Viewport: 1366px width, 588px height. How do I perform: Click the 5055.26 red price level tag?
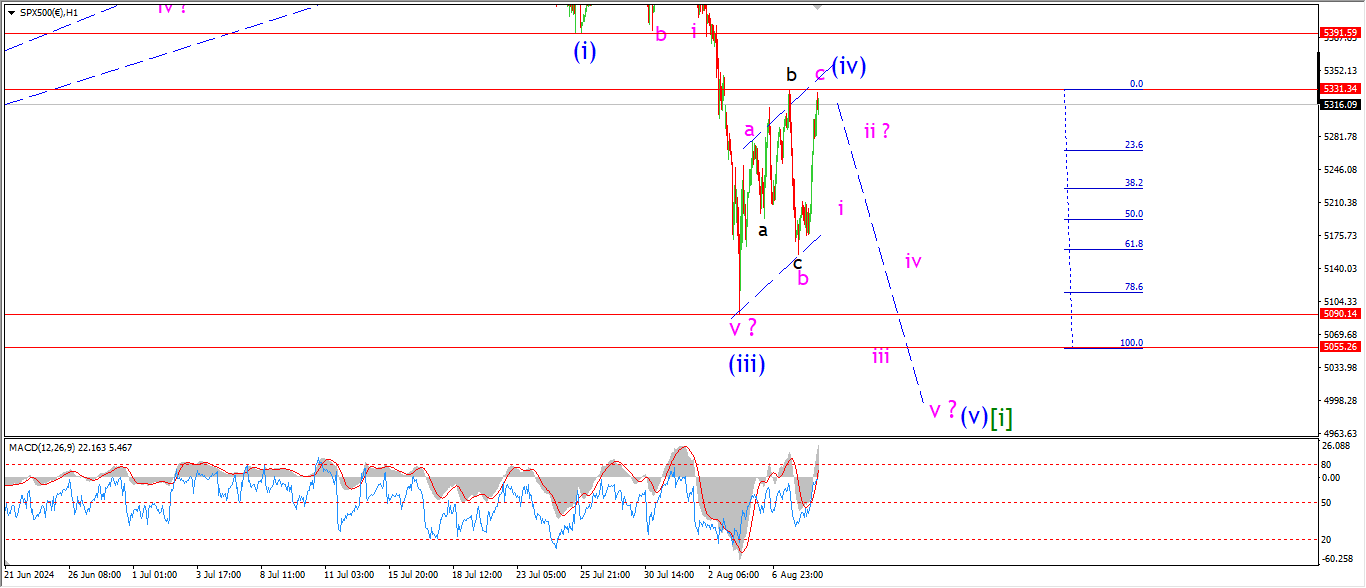point(1340,347)
